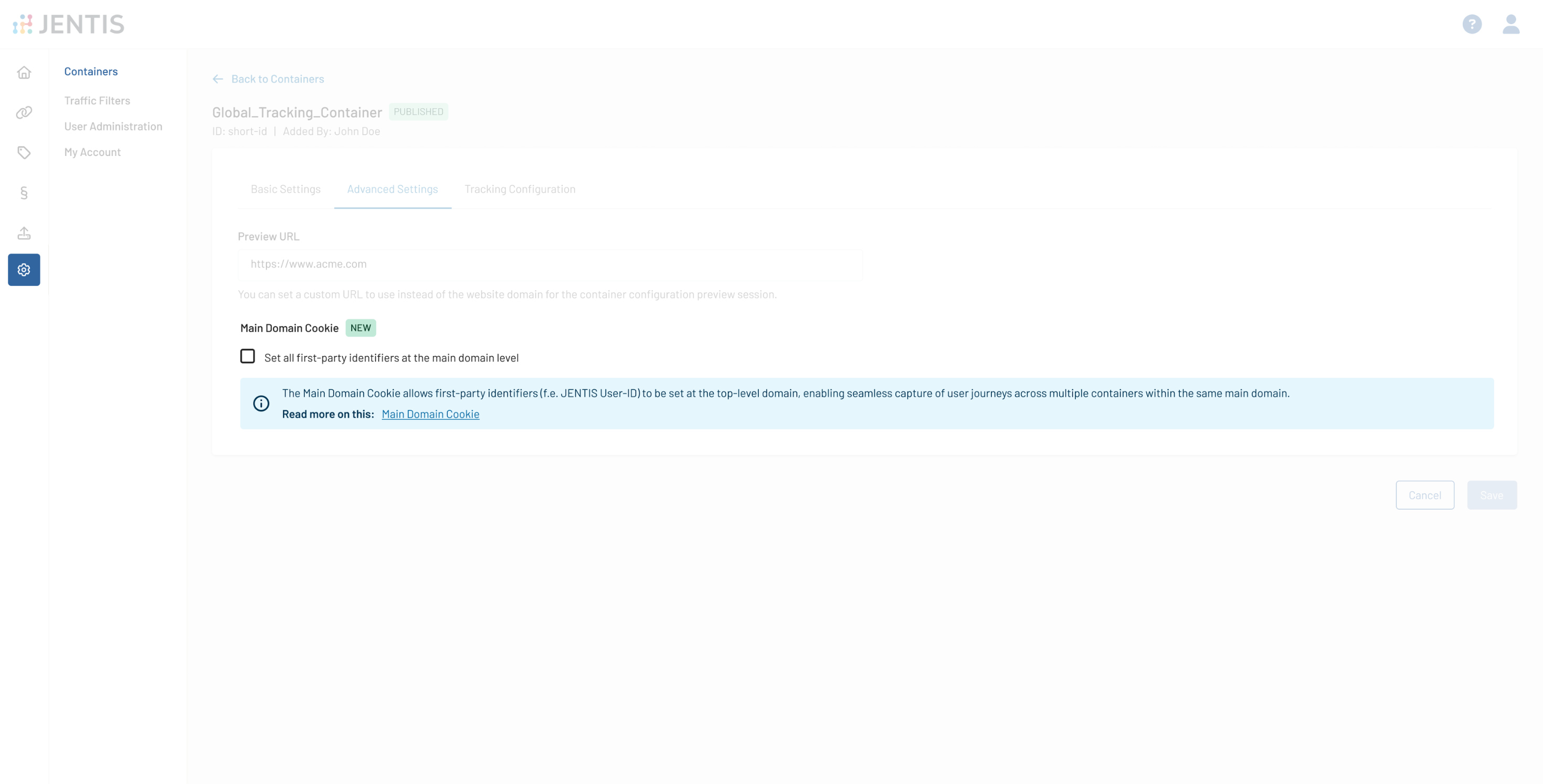1543x784 pixels.
Task: Open Traffic Filters menu item
Action: (x=97, y=101)
